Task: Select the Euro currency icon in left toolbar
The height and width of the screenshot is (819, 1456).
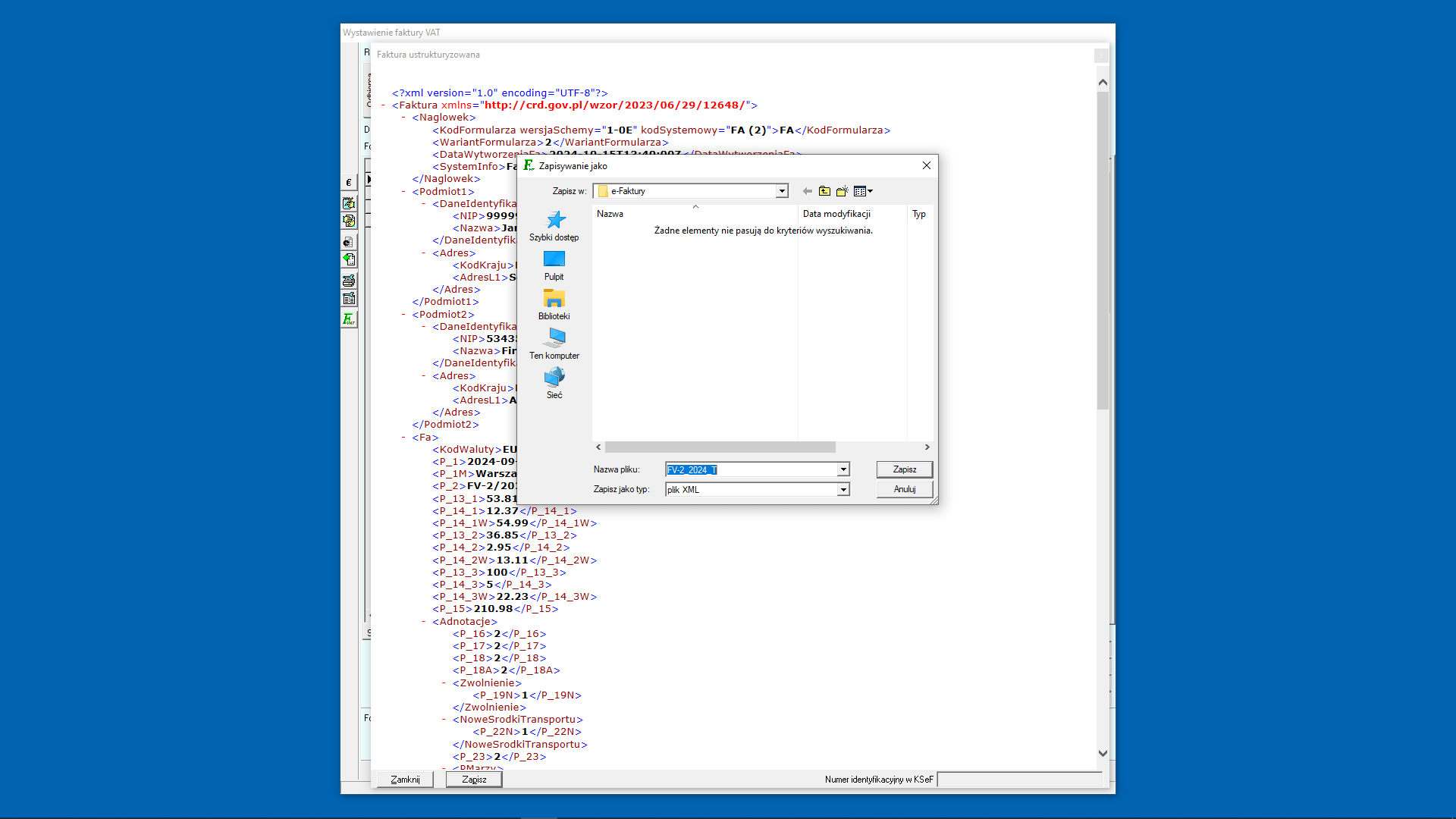Action: pyautogui.click(x=349, y=182)
